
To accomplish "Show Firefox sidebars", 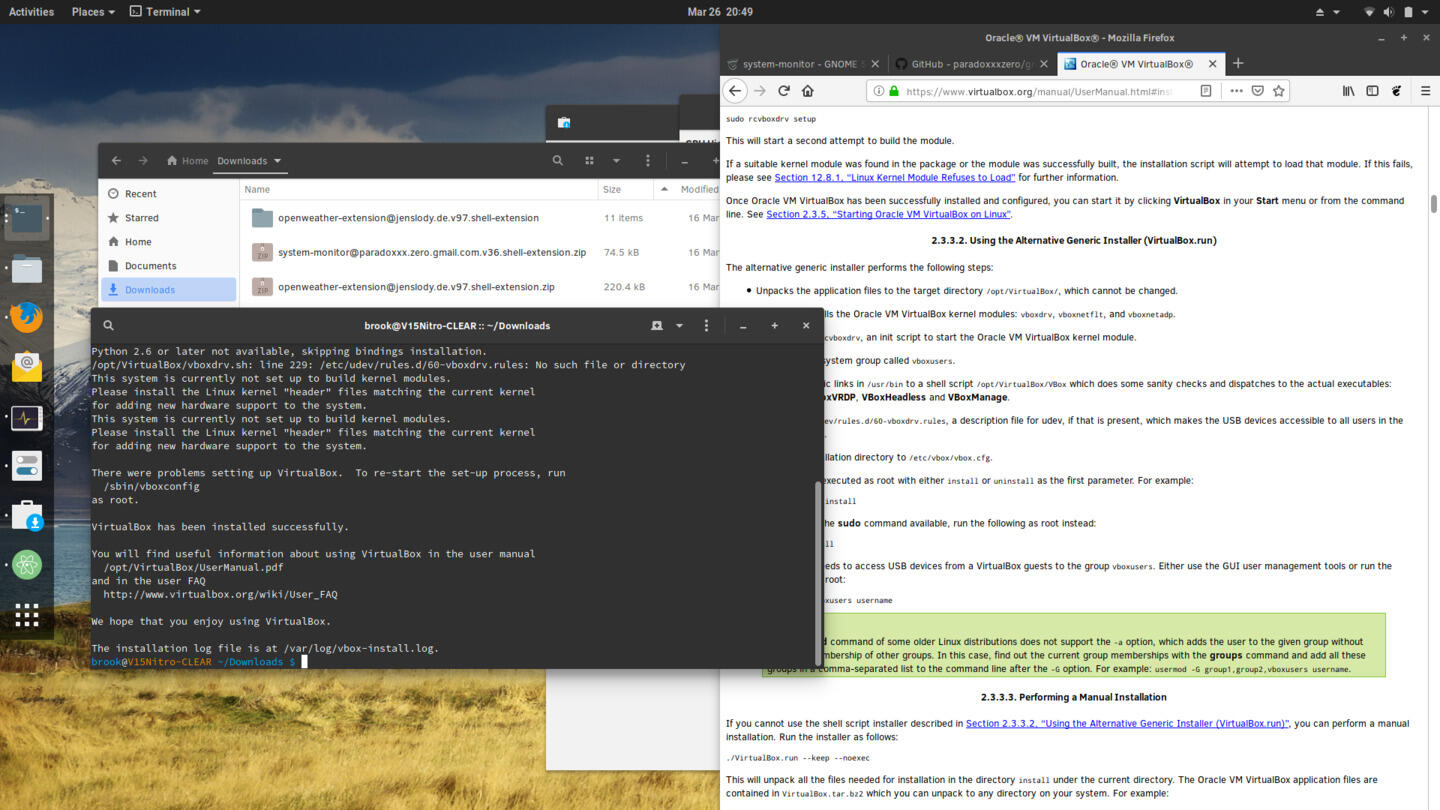I will [x=1372, y=91].
